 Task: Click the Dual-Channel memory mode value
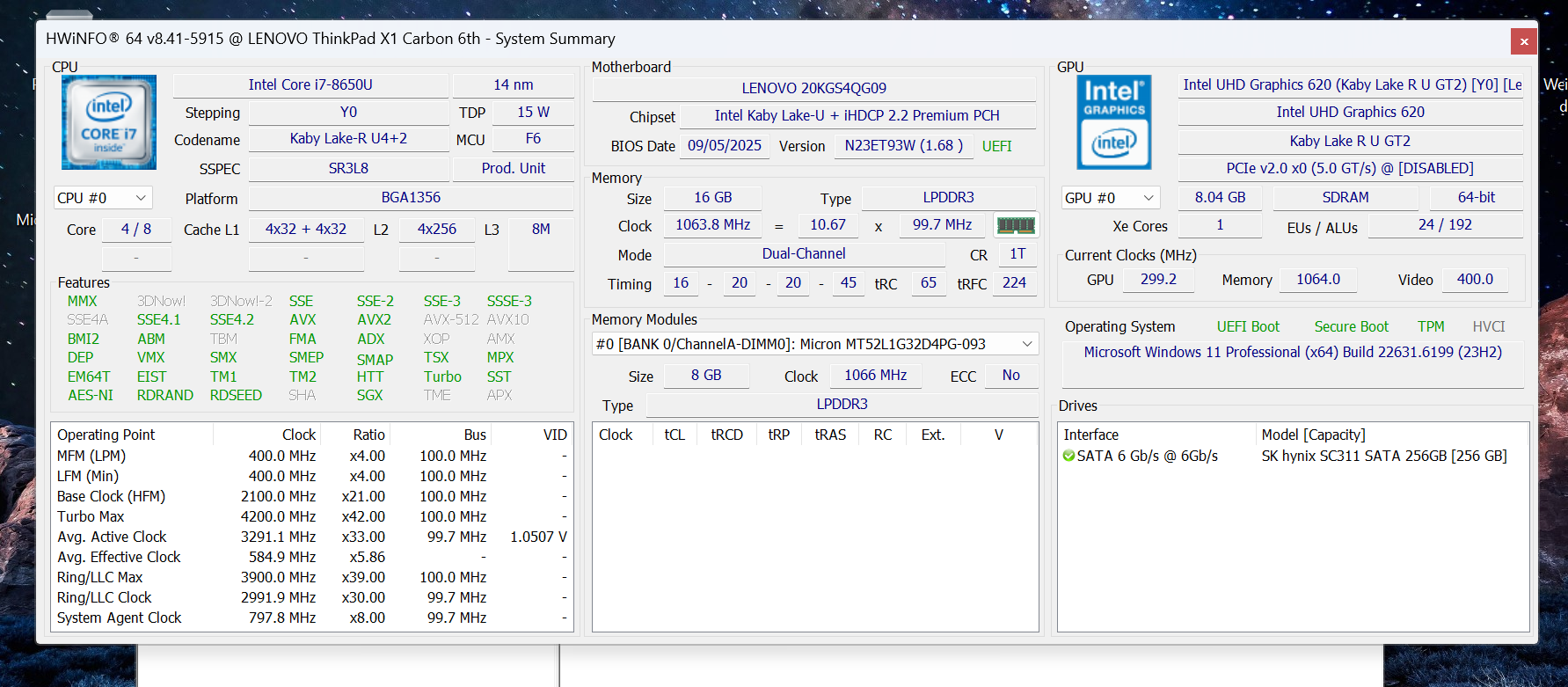pyautogui.click(x=804, y=254)
